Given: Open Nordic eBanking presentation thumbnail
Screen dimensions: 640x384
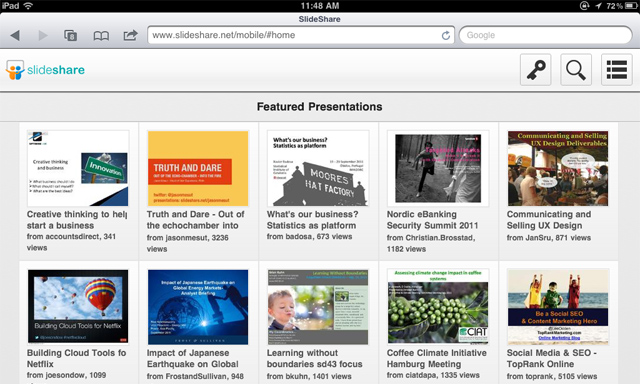Looking at the screenshot, I should [x=438, y=169].
